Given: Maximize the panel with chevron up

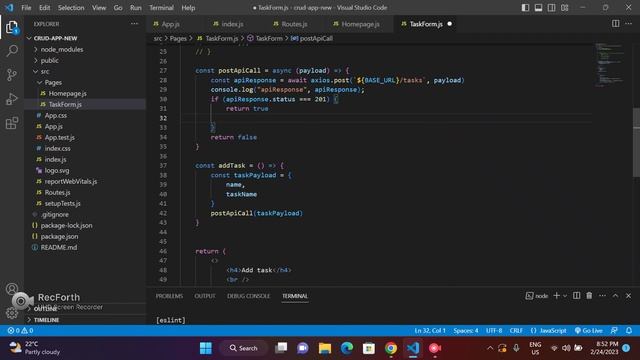Looking at the screenshot, I should (x=615, y=296).
